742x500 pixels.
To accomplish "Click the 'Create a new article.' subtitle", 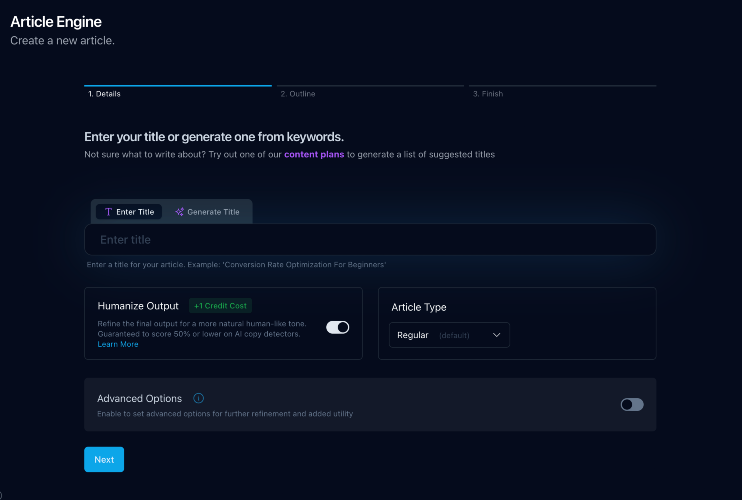I will (62, 41).
